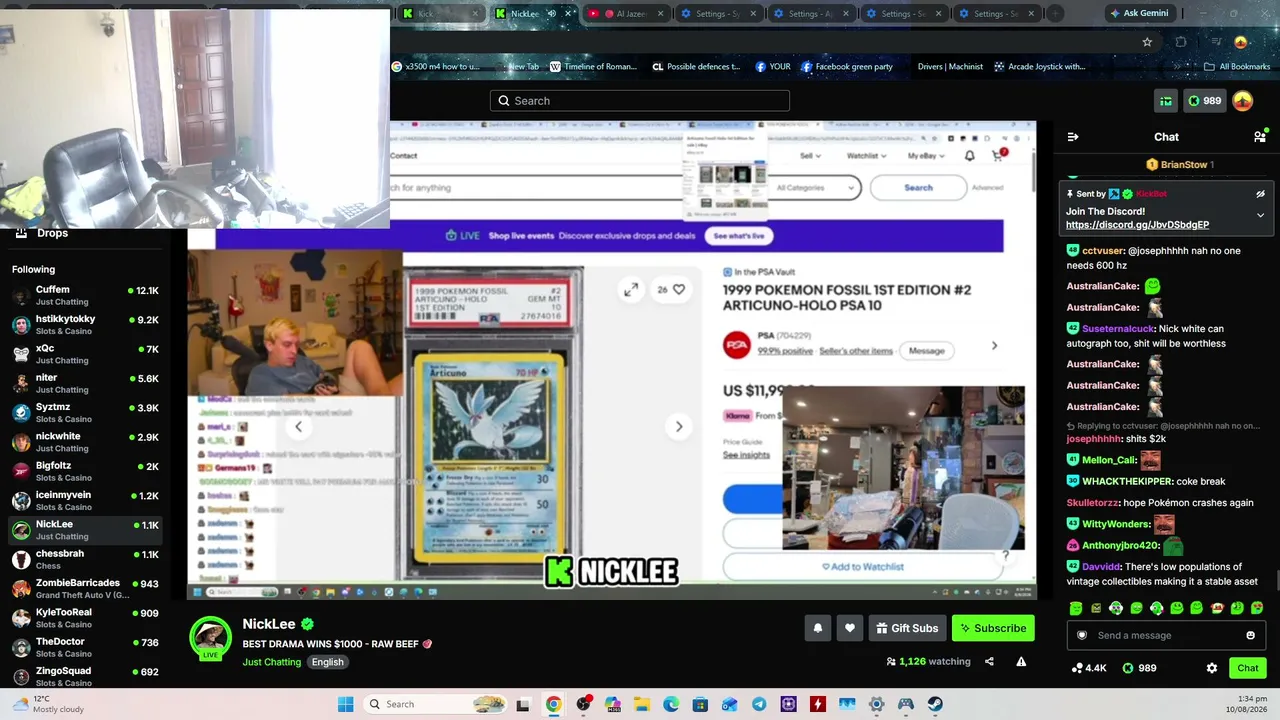Open the weather widget showing 12°C

(48, 704)
